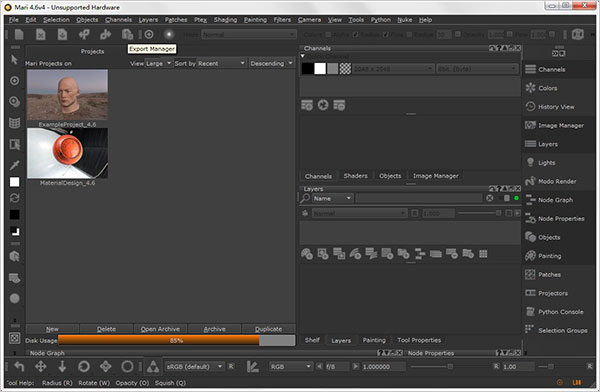Click the Duplicate button

[268, 329]
